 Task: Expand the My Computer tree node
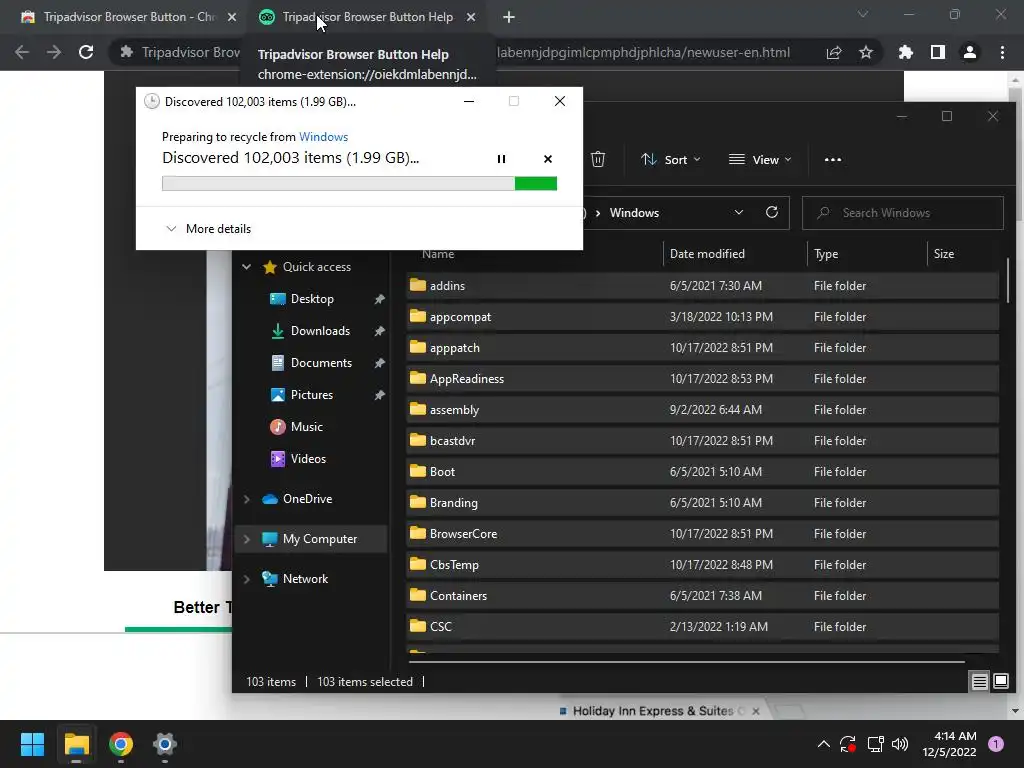click(x=246, y=539)
